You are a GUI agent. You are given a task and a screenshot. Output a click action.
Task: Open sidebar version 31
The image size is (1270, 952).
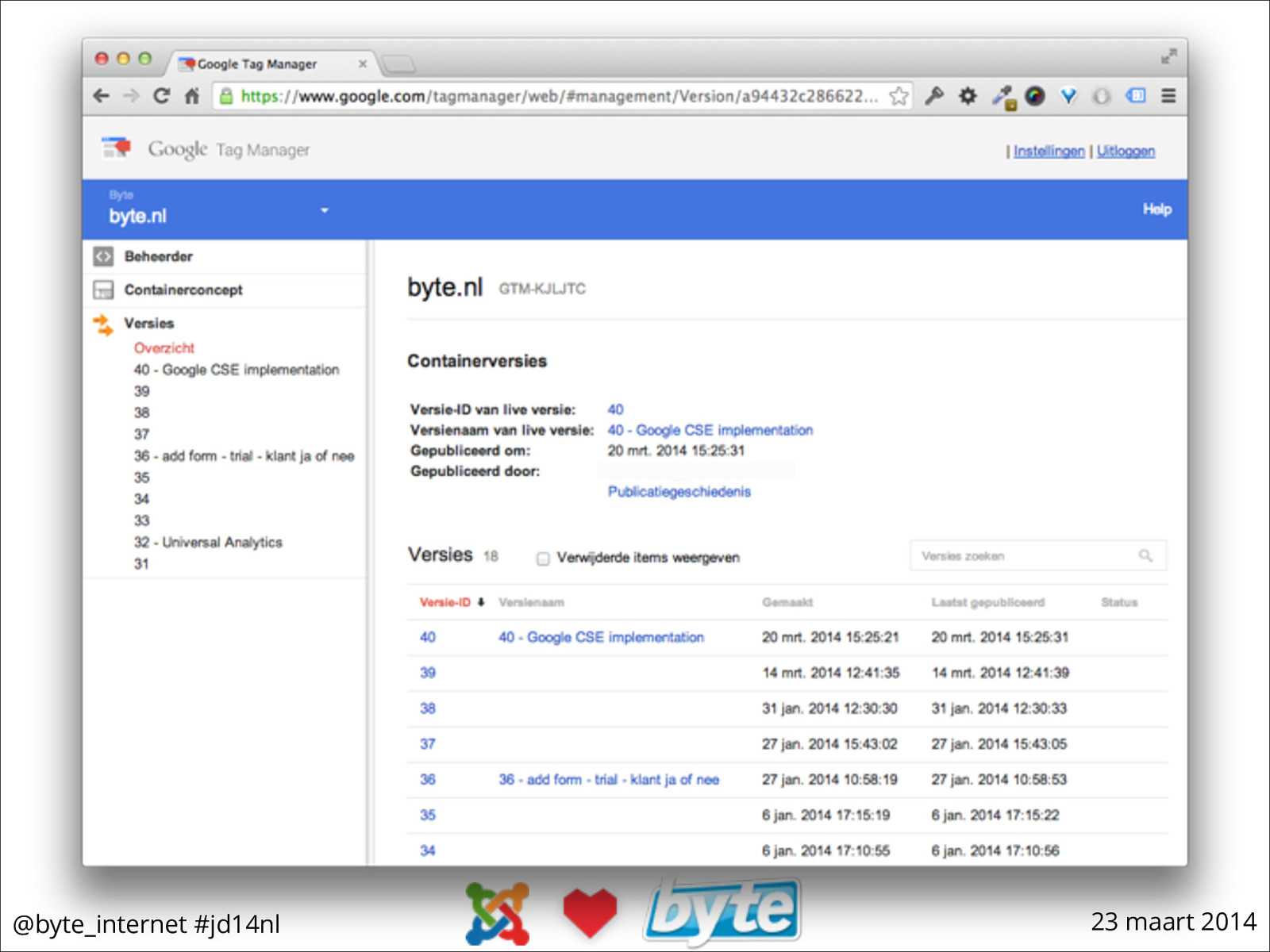click(141, 564)
